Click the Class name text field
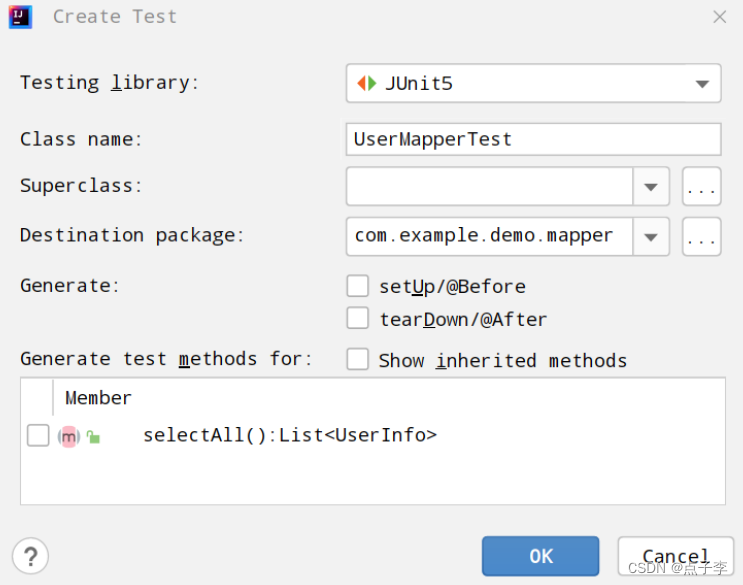Image resolution: width=743 pixels, height=585 pixels. [x=534, y=139]
